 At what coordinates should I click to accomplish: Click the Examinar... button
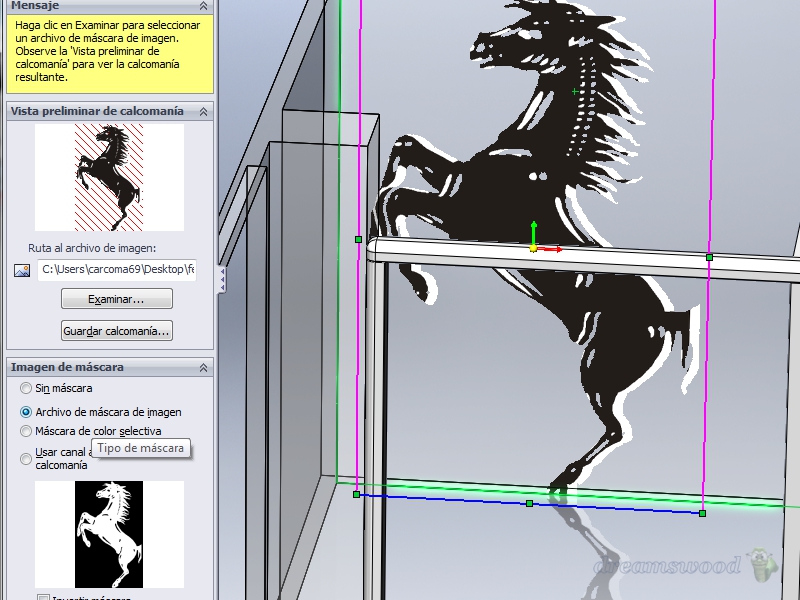coord(117,299)
